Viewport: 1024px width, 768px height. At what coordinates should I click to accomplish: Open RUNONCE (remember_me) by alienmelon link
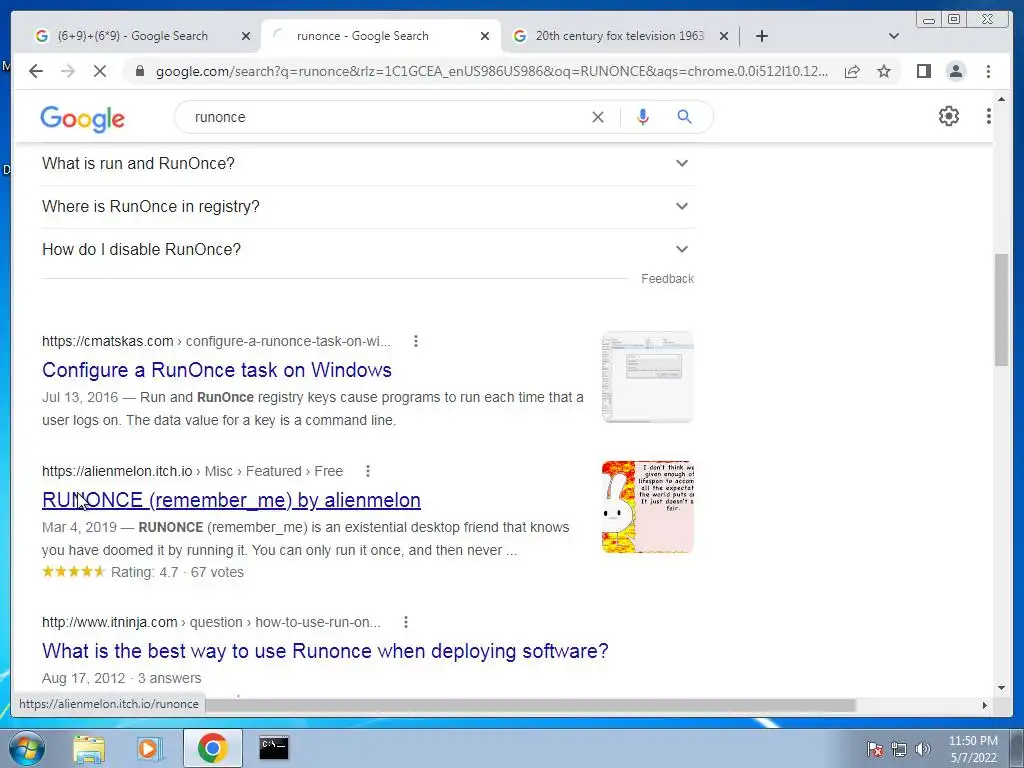coord(231,500)
